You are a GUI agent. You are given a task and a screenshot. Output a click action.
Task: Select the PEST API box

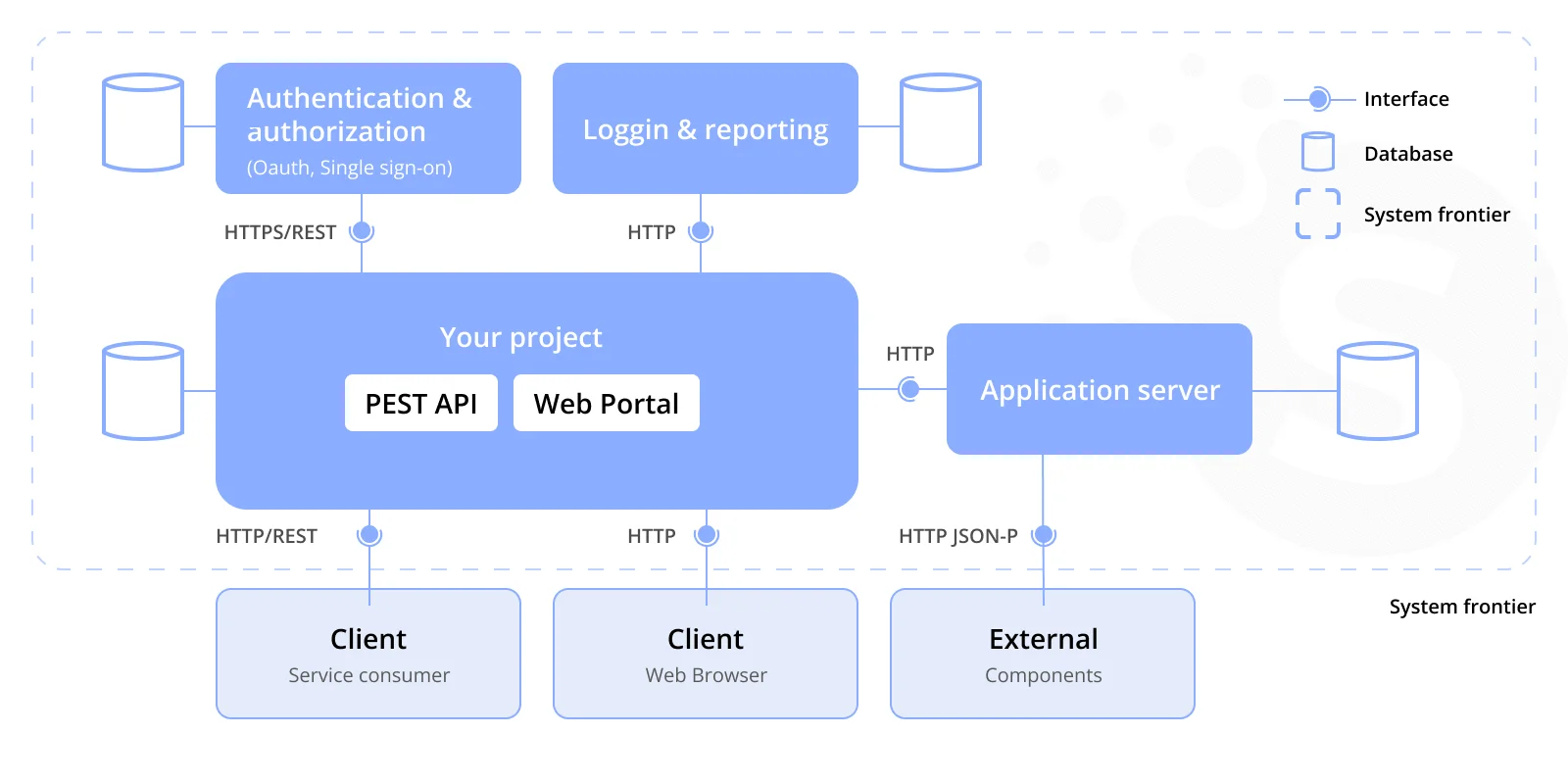[421, 403]
